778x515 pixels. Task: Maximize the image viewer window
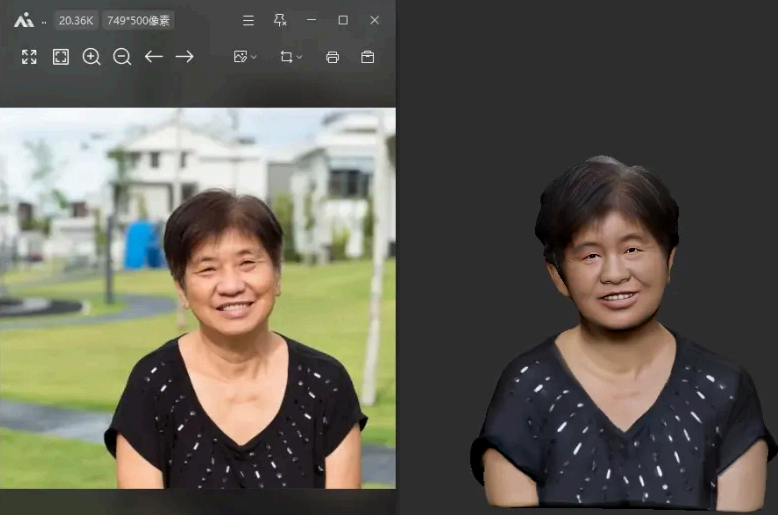[x=343, y=20]
